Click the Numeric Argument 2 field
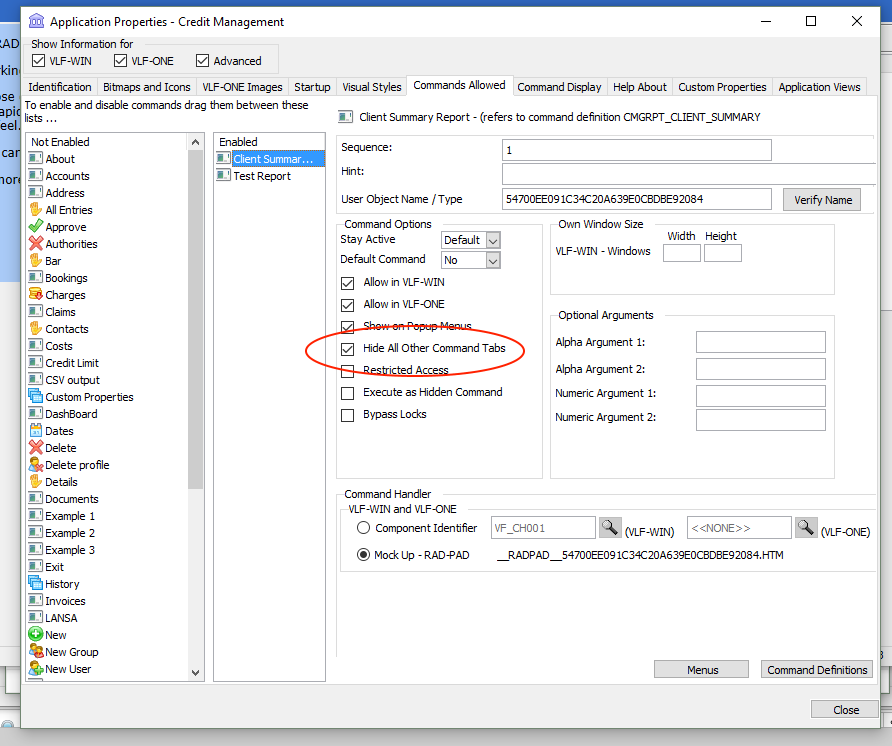892x746 pixels. click(761, 420)
